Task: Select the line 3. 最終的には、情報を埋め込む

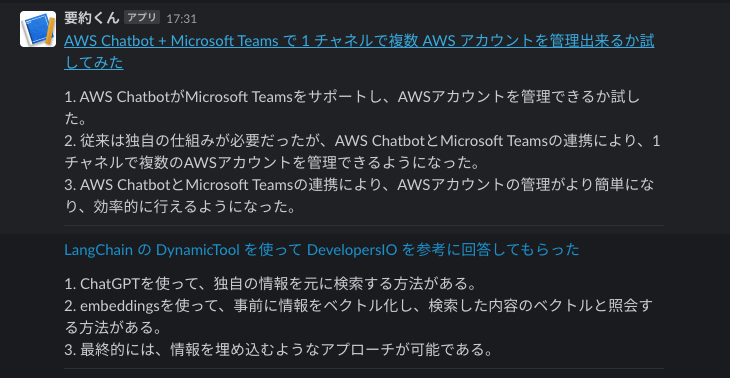Action: [278, 349]
